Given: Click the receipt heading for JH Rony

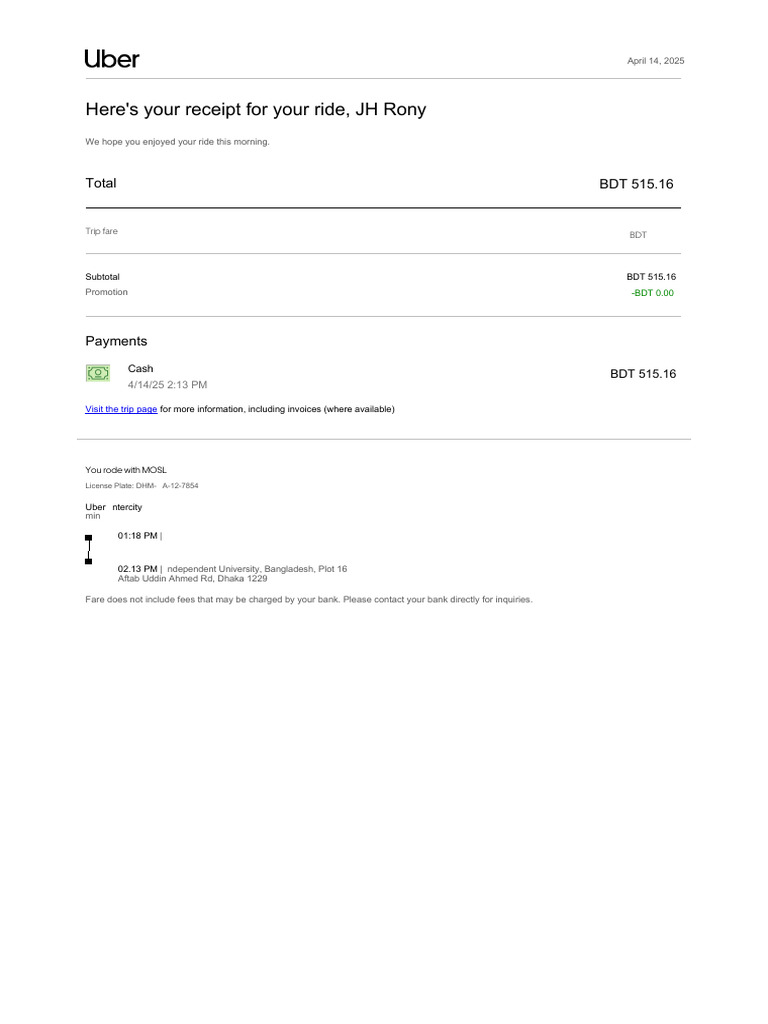Looking at the screenshot, I should (x=255, y=110).
